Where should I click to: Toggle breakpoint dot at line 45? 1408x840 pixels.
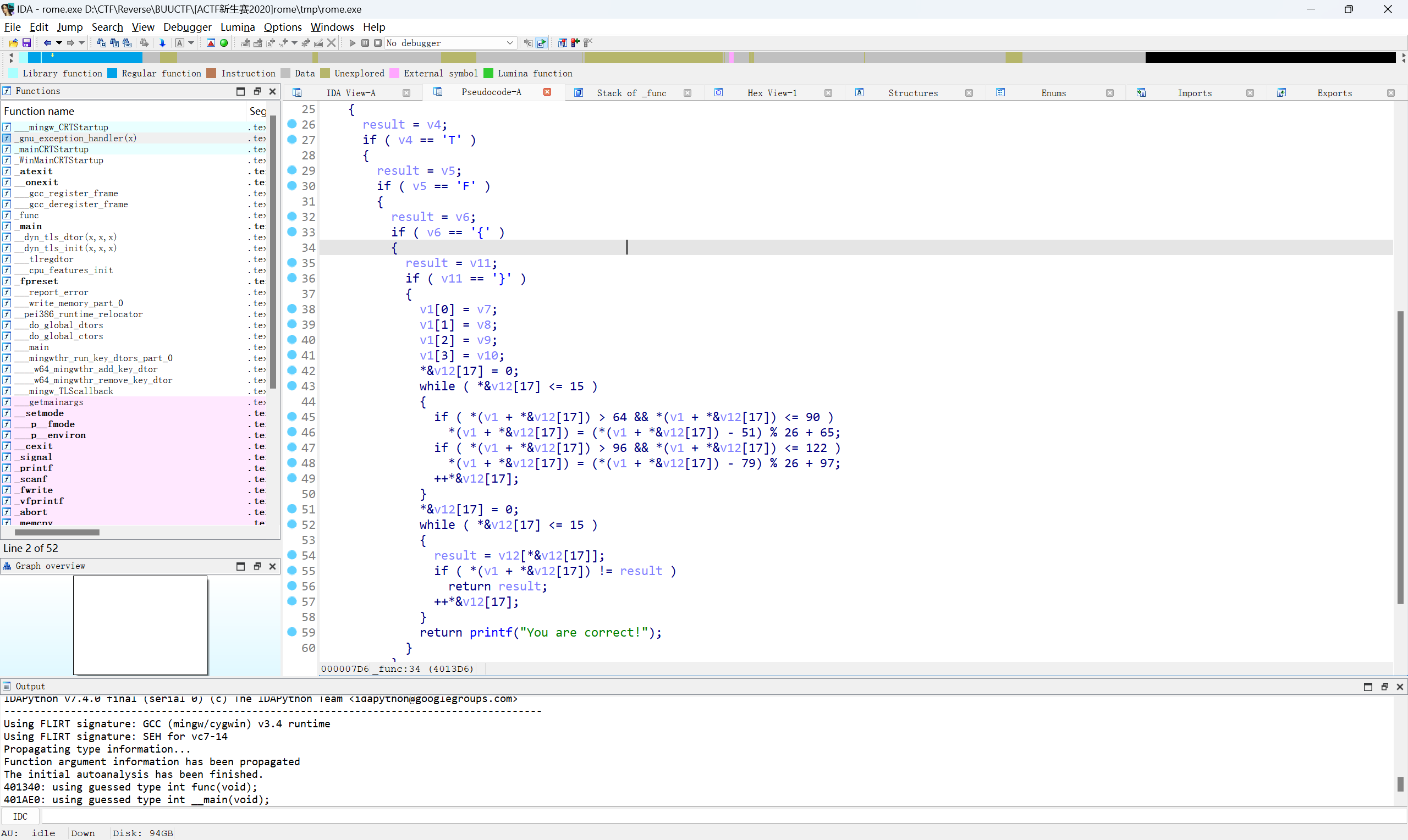tap(292, 417)
